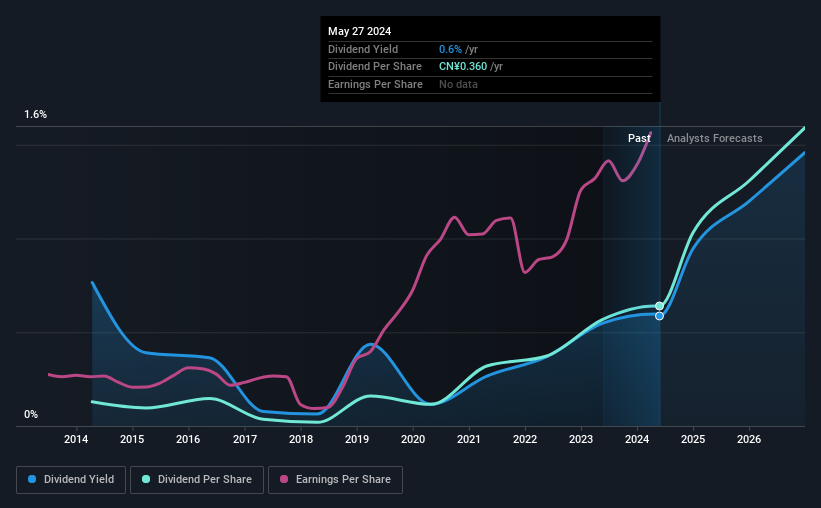
Task: Click the 0.6% Dividend Yield tooltip value
Action: pyautogui.click(x=448, y=49)
